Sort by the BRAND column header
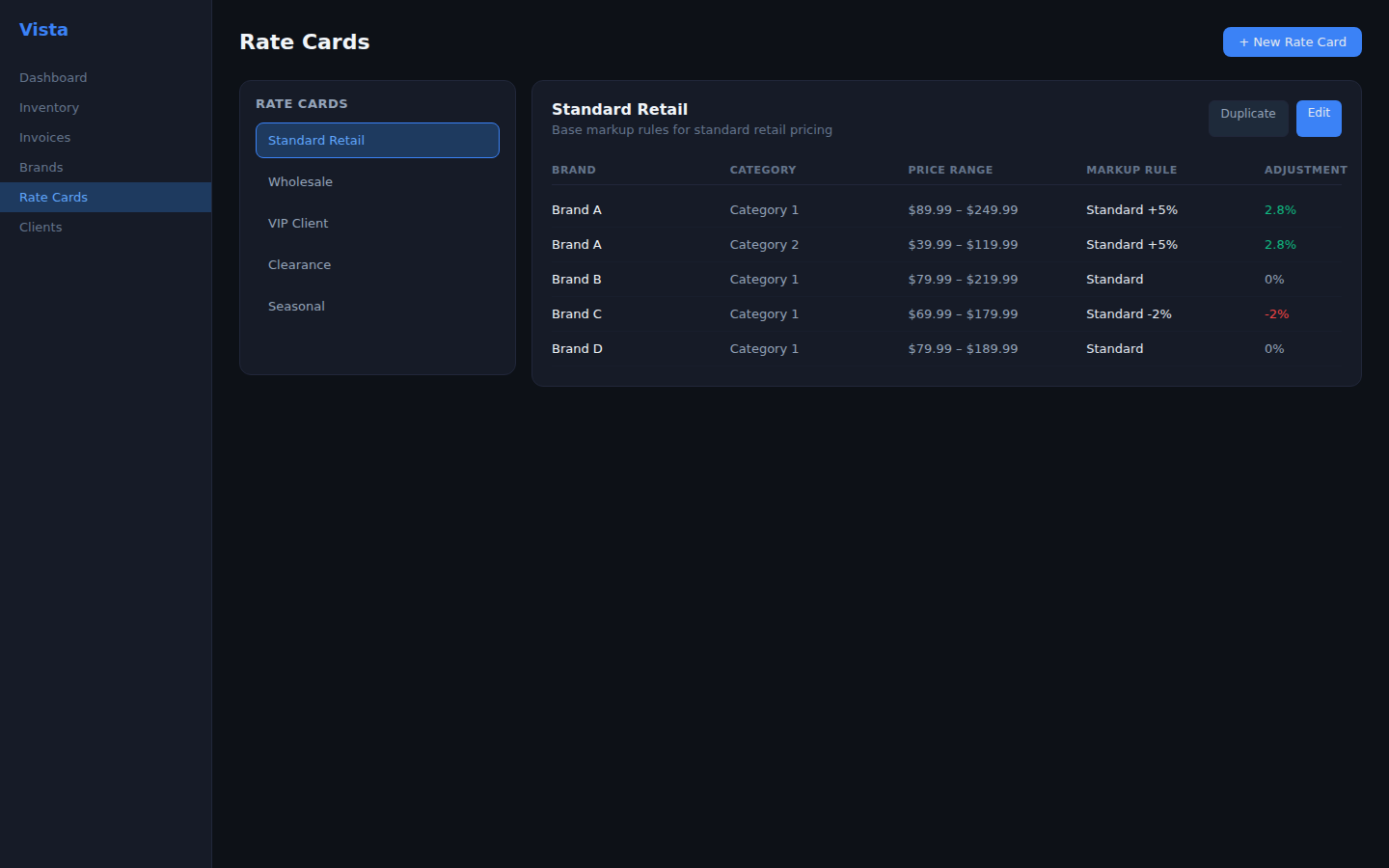Viewport: 1389px width, 868px height. 574,170
